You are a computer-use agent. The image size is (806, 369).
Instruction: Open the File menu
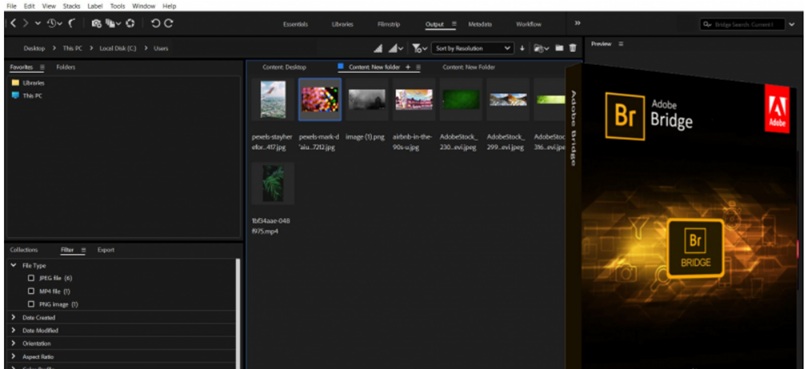click(x=11, y=6)
